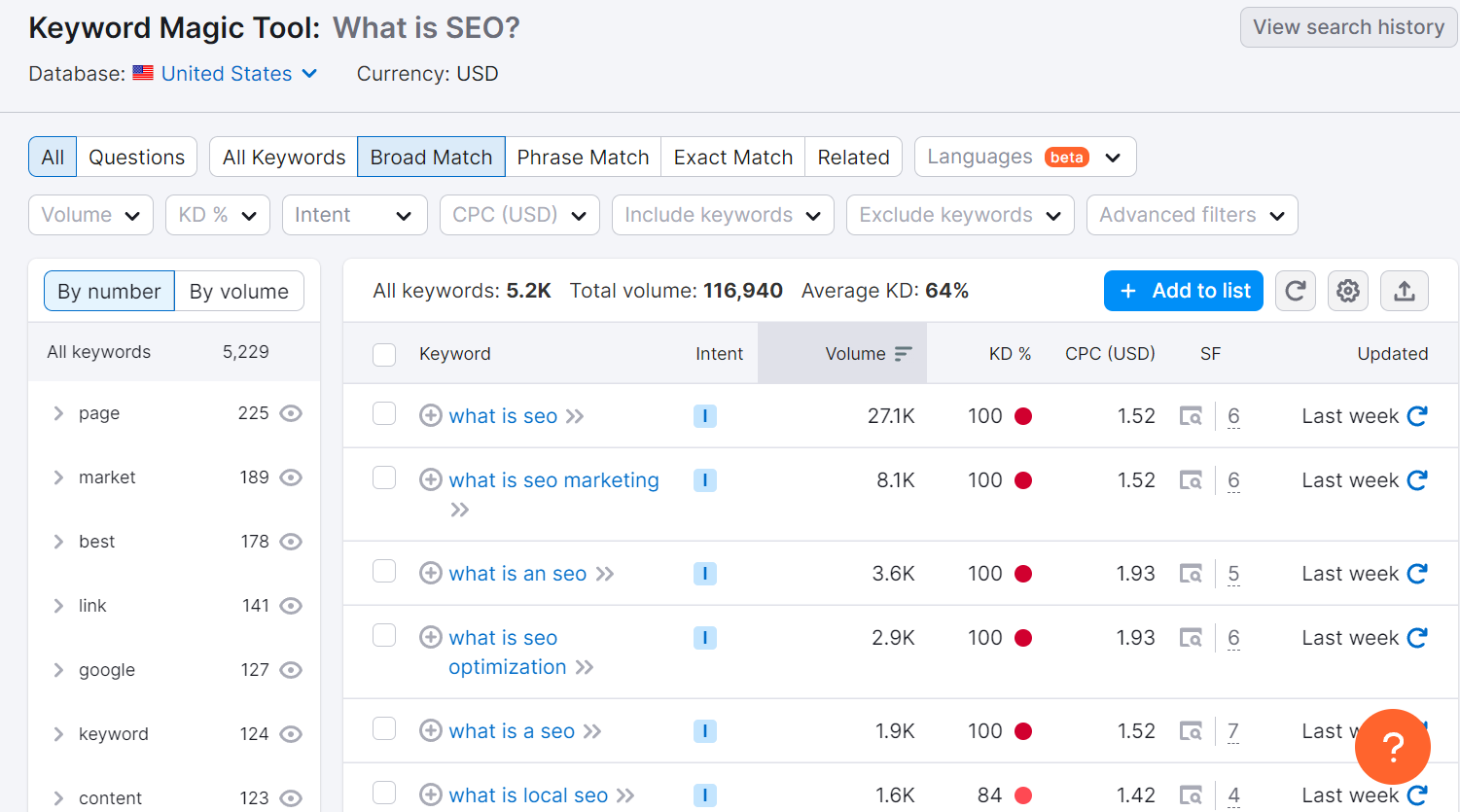Screen dimensions: 1460x812
Task: Add 'what is seo' keyword with plus icon
Action: pyautogui.click(x=431, y=416)
